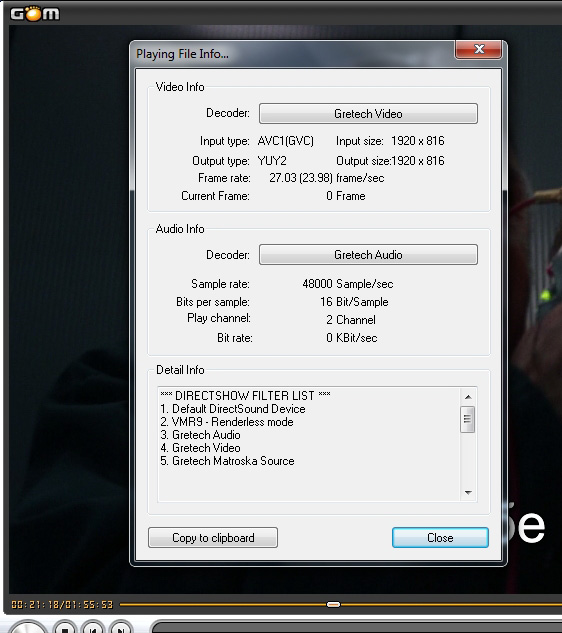This screenshot has height=633, width=562.
Task: Close the Playing File Info dialog via X
Action: point(479,49)
